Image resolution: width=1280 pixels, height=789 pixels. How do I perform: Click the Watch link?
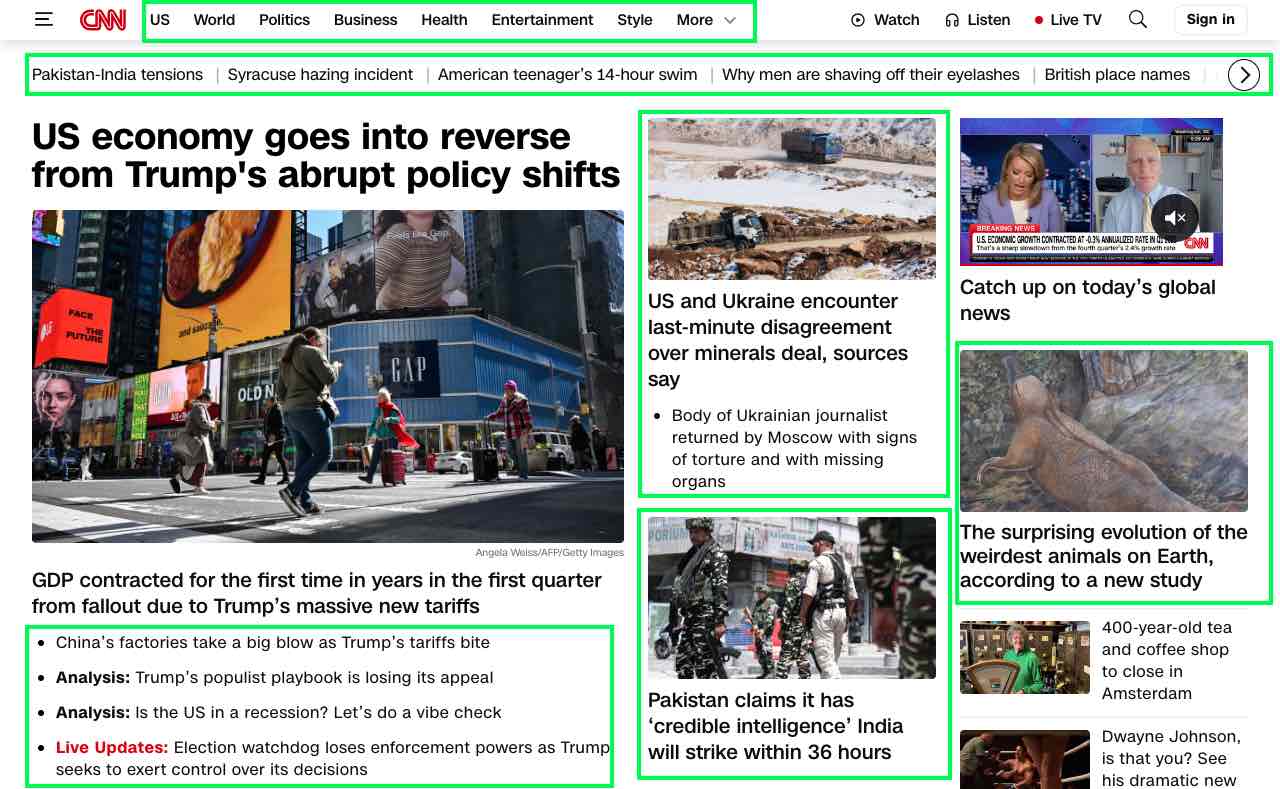pos(885,20)
